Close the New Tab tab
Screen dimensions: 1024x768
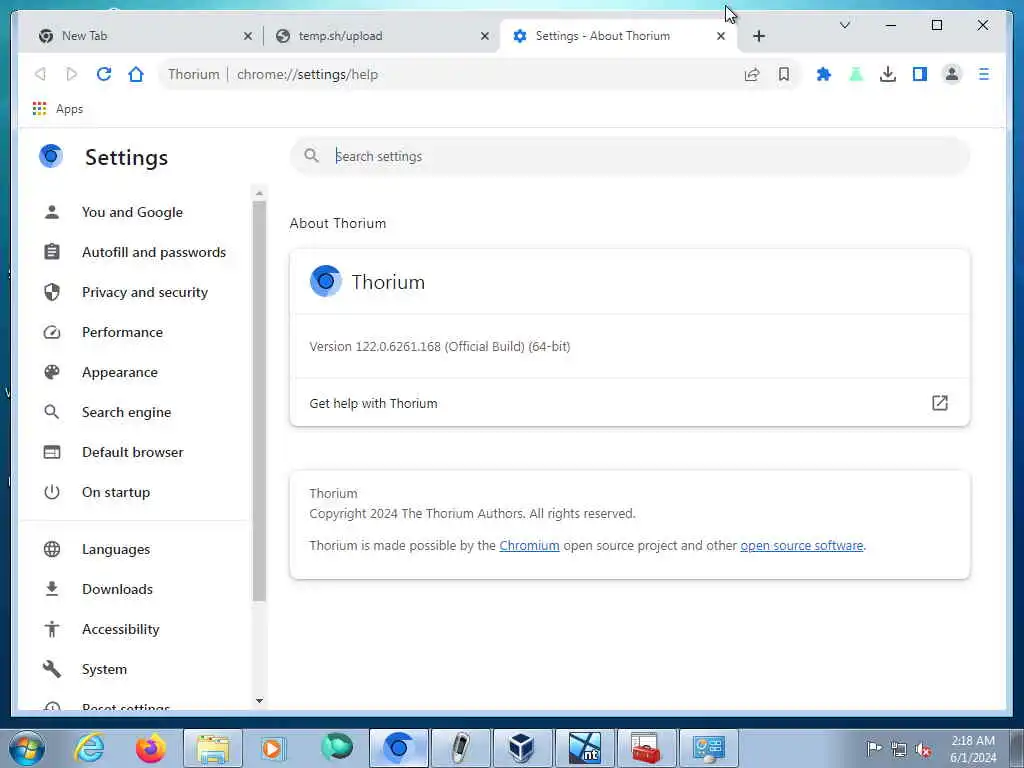tap(248, 36)
